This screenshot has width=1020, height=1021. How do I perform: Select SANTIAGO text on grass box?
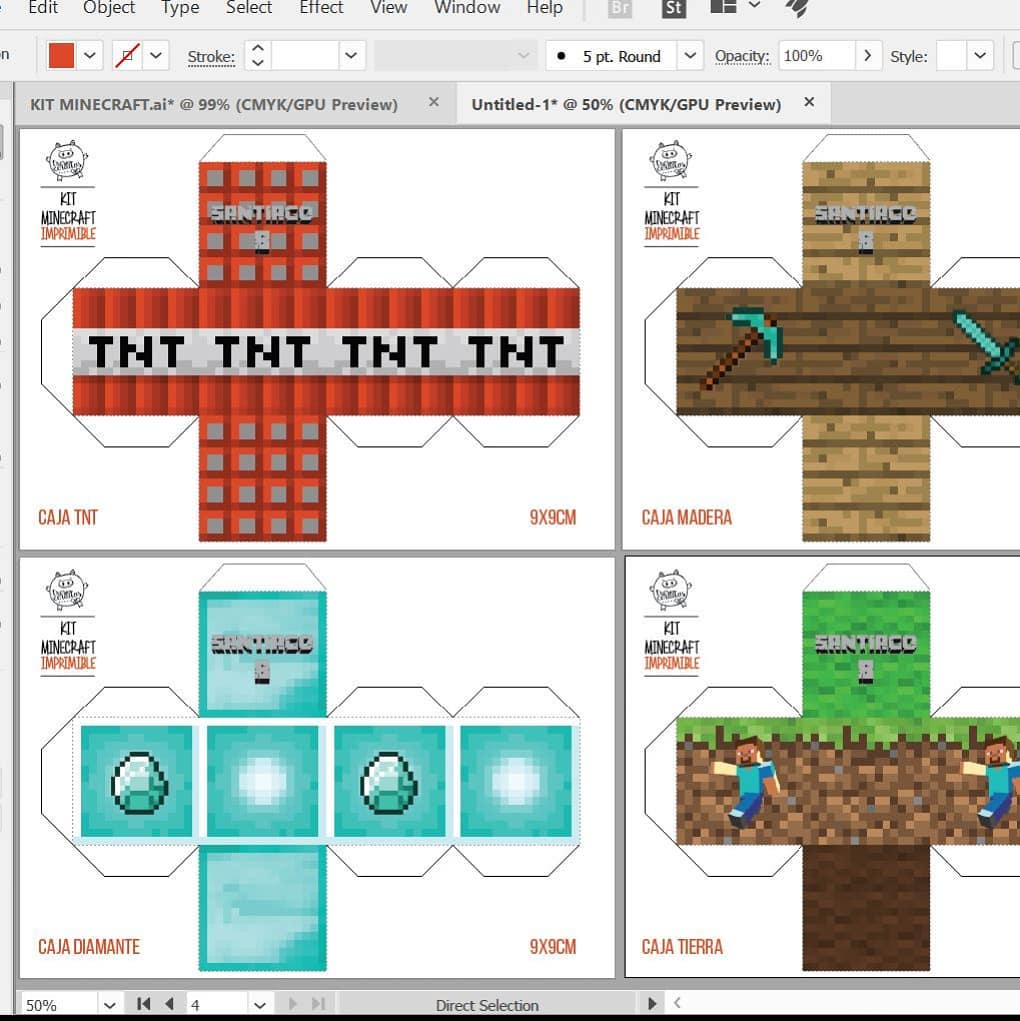(866, 643)
